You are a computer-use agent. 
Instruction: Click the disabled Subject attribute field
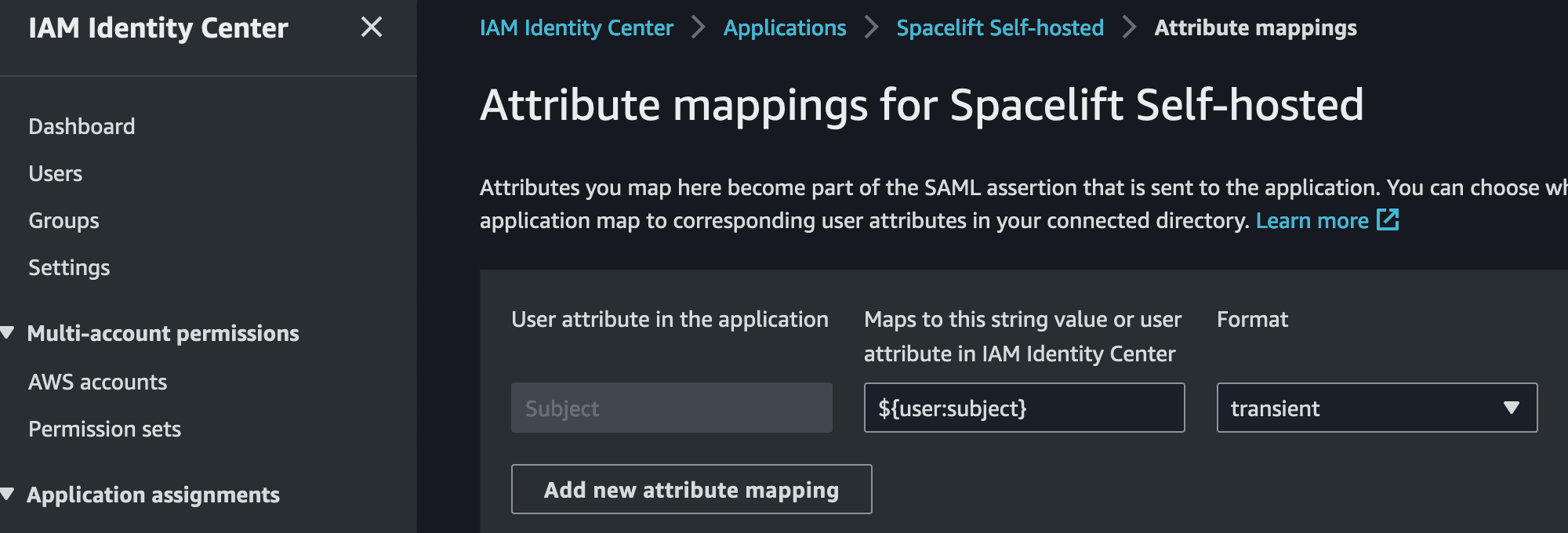[x=672, y=408]
